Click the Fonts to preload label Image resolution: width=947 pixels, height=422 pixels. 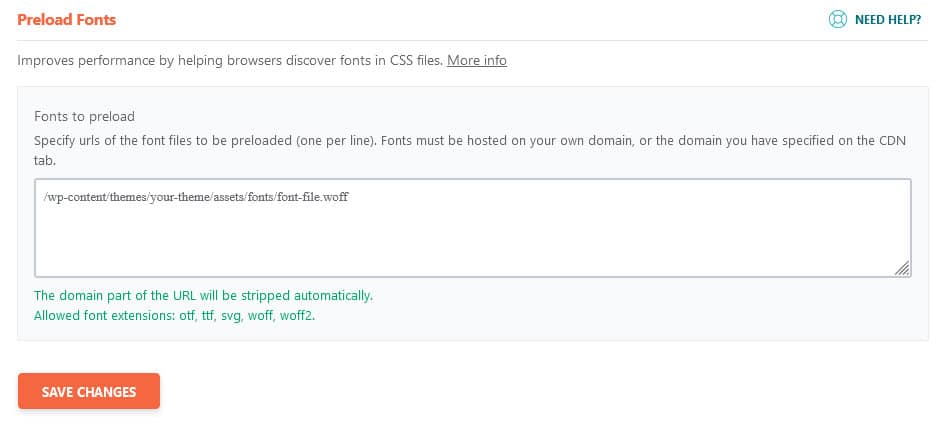click(84, 116)
